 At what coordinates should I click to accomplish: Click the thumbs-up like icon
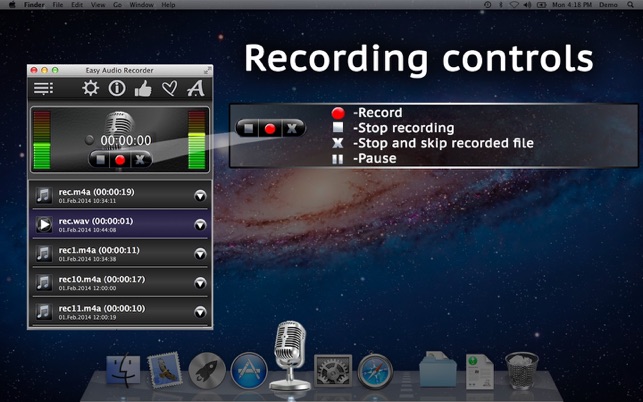[143, 88]
